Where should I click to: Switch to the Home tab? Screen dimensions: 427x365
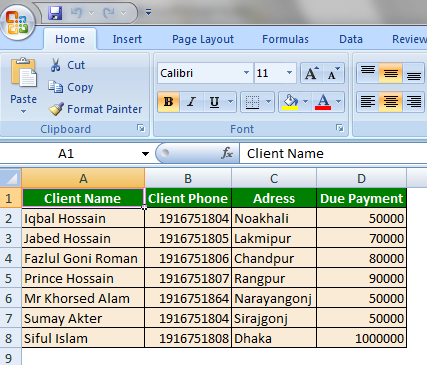[70, 39]
